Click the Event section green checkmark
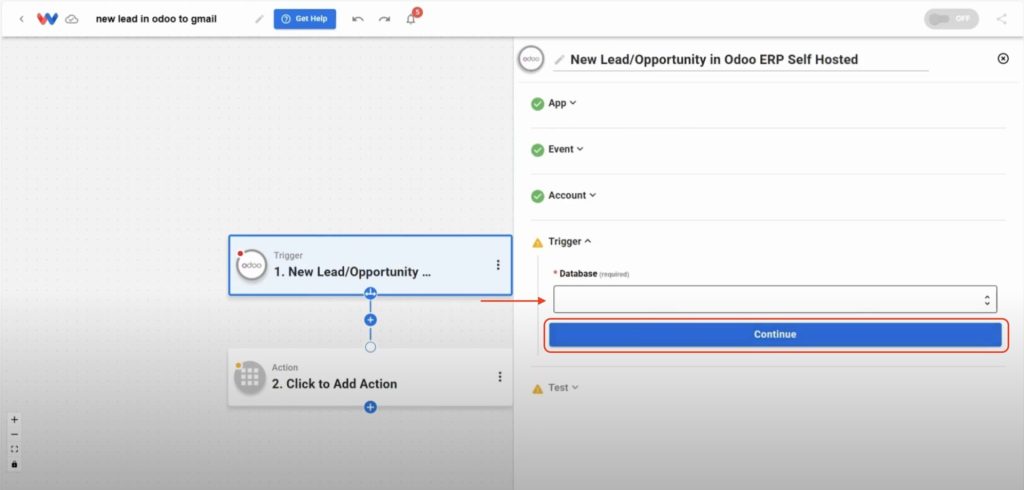 (537, 150)
